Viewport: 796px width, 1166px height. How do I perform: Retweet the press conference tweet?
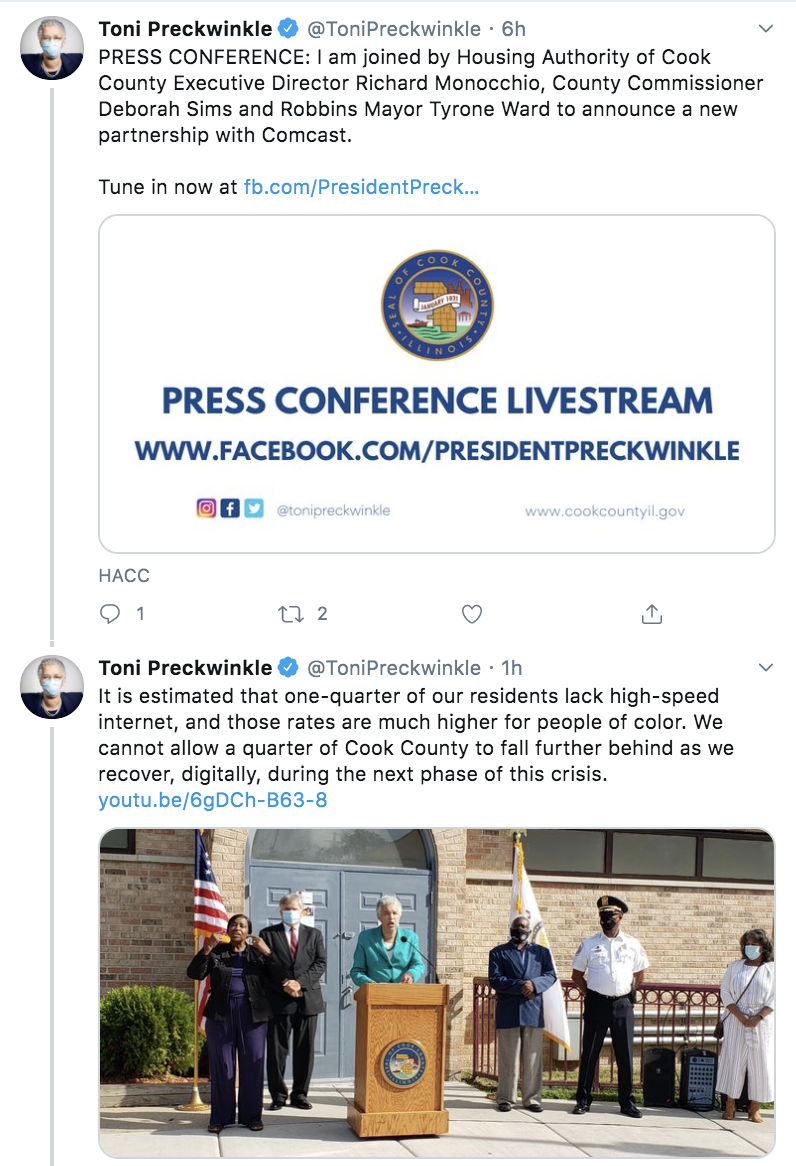292,614
